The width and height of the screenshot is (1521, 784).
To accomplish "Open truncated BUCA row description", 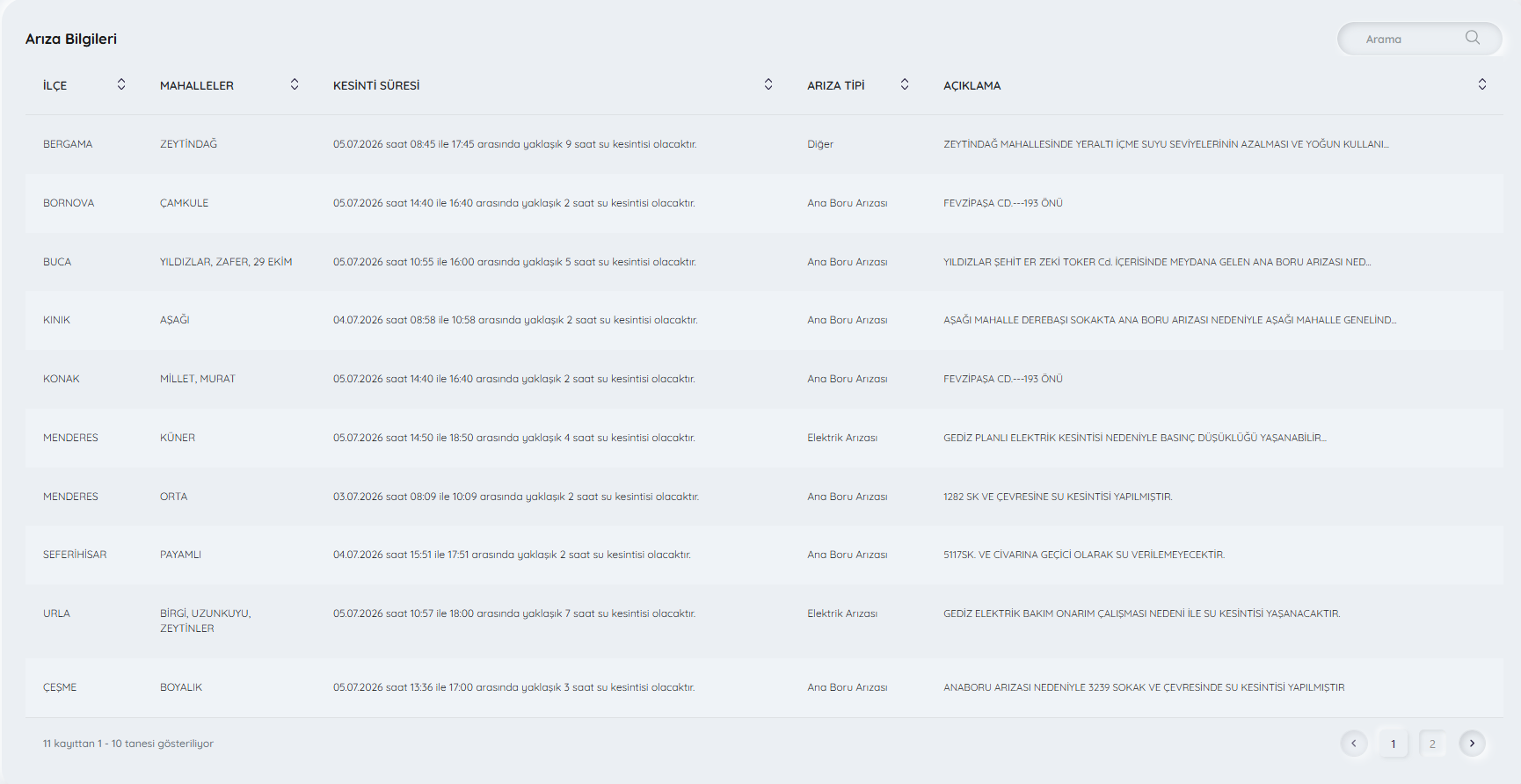I will point(1157,262).
